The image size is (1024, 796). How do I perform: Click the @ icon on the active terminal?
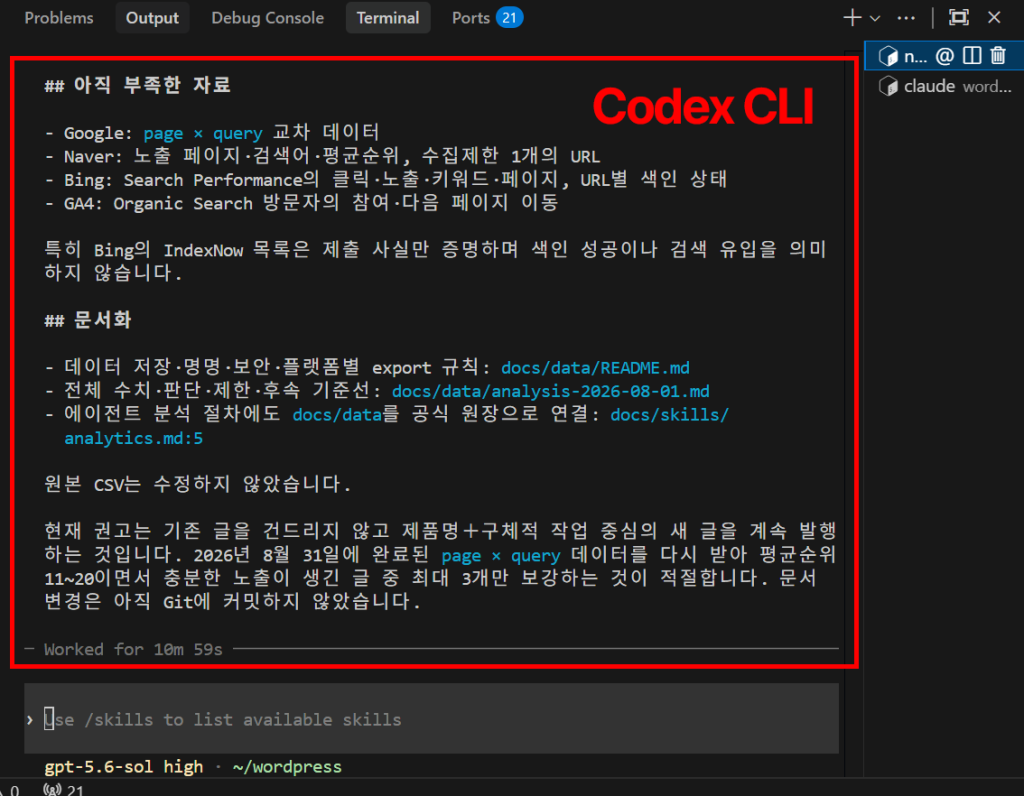[944, 56]
